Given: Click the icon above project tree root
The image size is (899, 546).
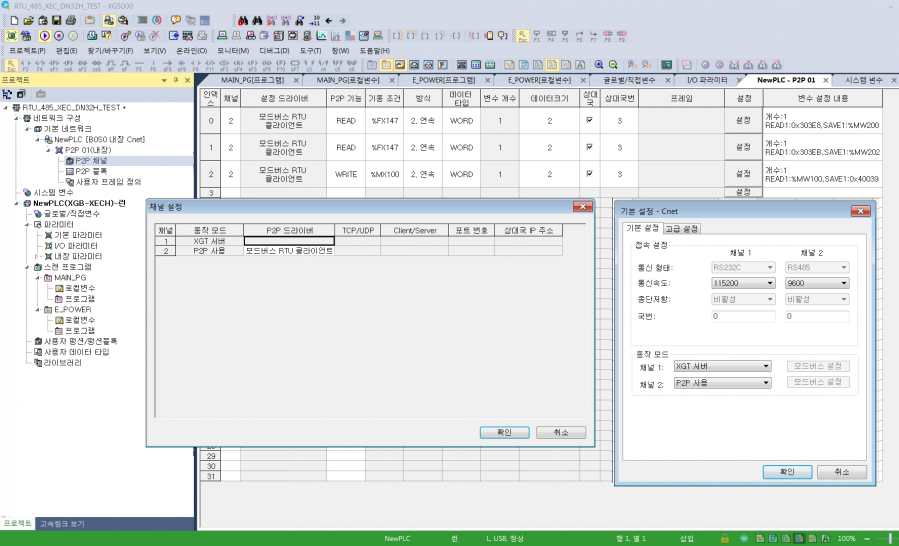Looking at the screenshot, I should click(x=7, y=94).
